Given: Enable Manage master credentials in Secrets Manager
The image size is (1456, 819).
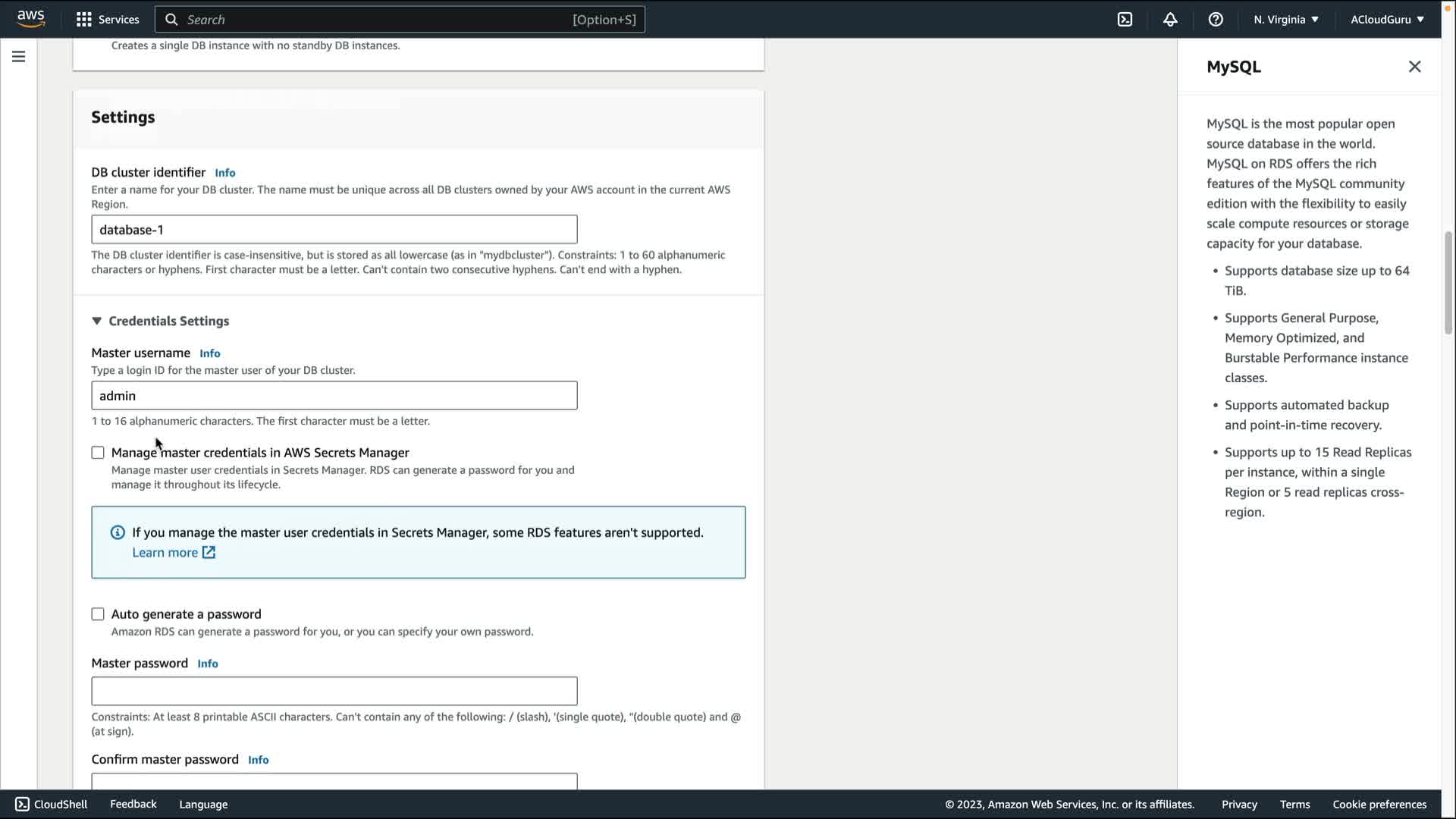Looking at the screenshot, I should (x=98, y=453).
